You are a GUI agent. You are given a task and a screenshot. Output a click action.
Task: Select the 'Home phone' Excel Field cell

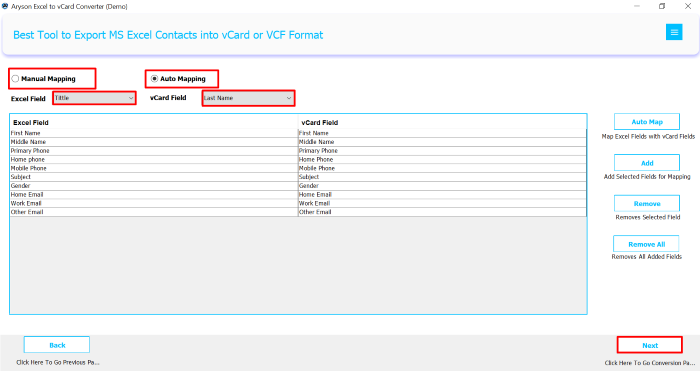154,159
